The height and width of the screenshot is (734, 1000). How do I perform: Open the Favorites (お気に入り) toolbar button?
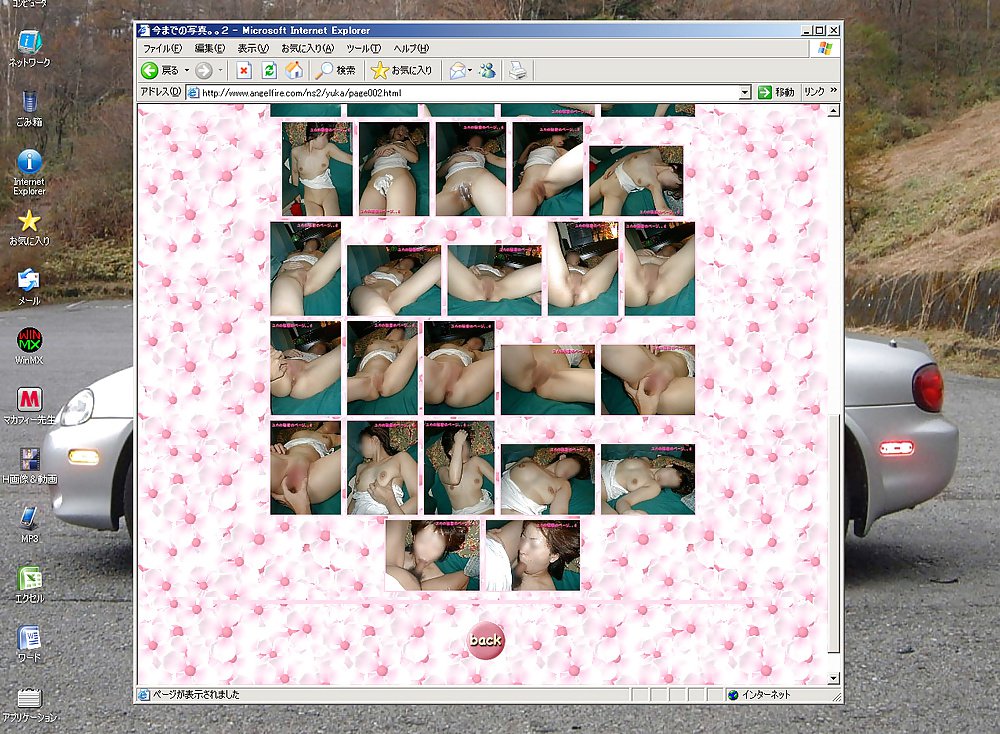click(x=402, y=70)
